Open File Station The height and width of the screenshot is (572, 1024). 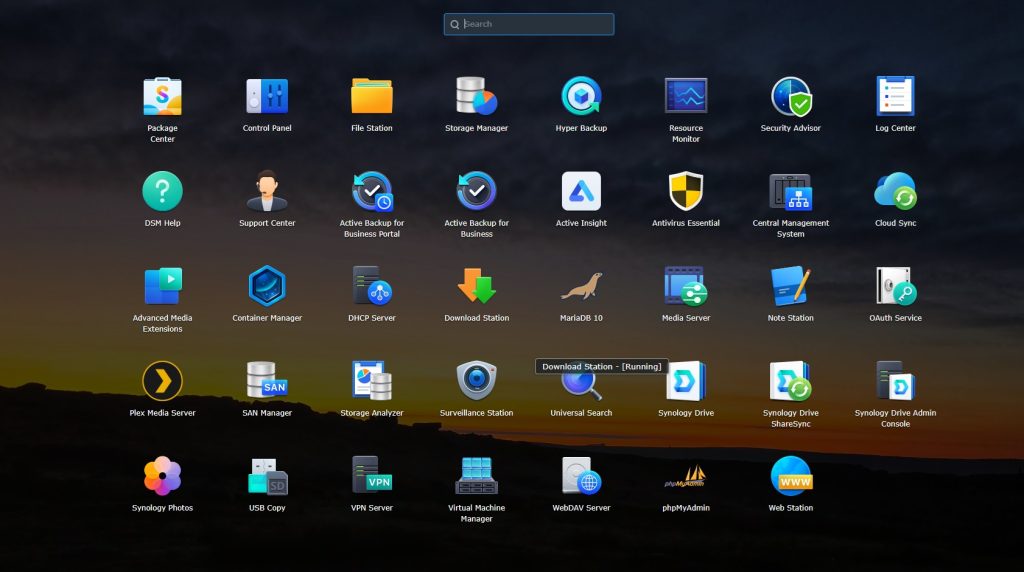click(372, 97)
